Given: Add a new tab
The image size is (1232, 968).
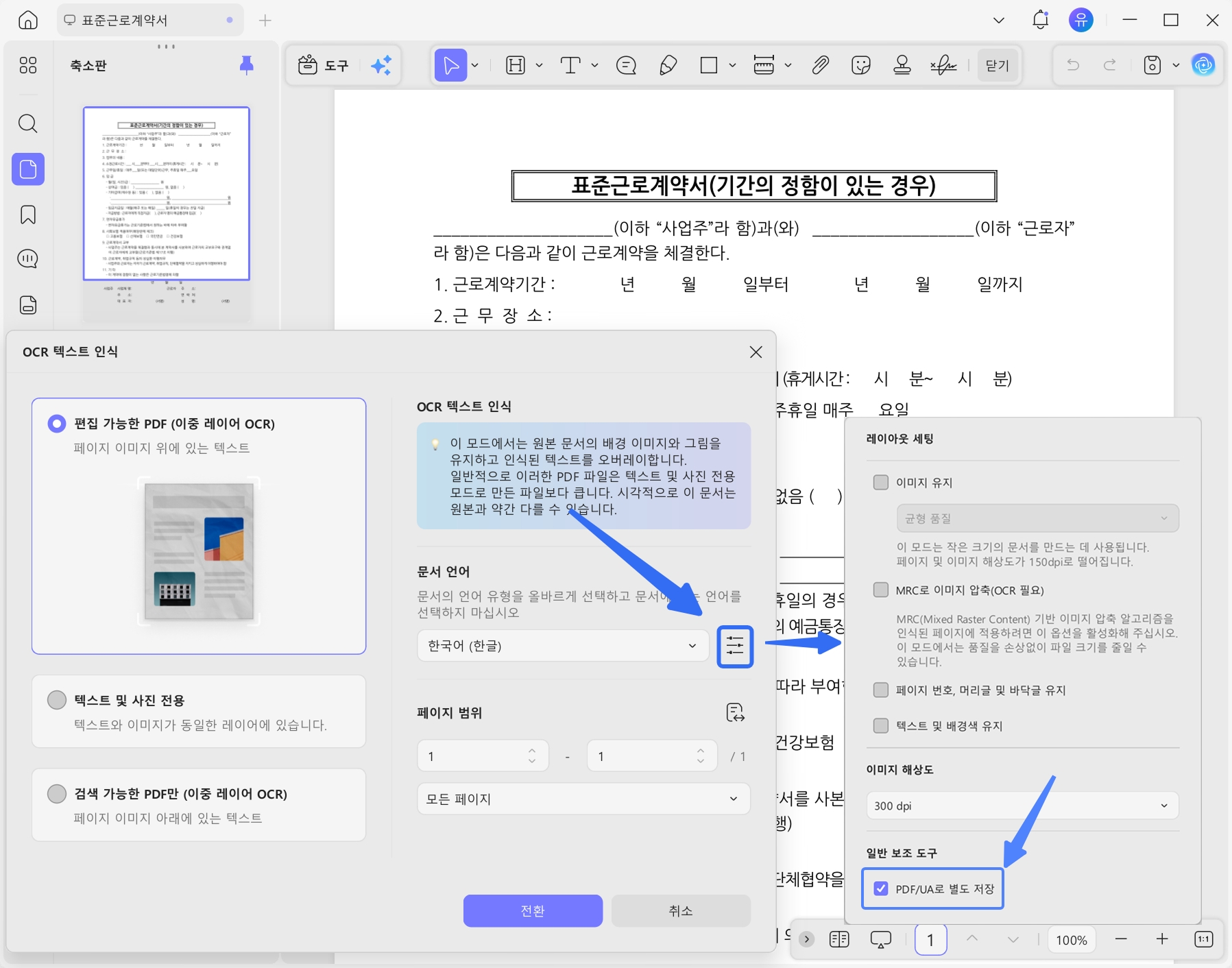Looking at the screenshot, I should click(265, 20).
